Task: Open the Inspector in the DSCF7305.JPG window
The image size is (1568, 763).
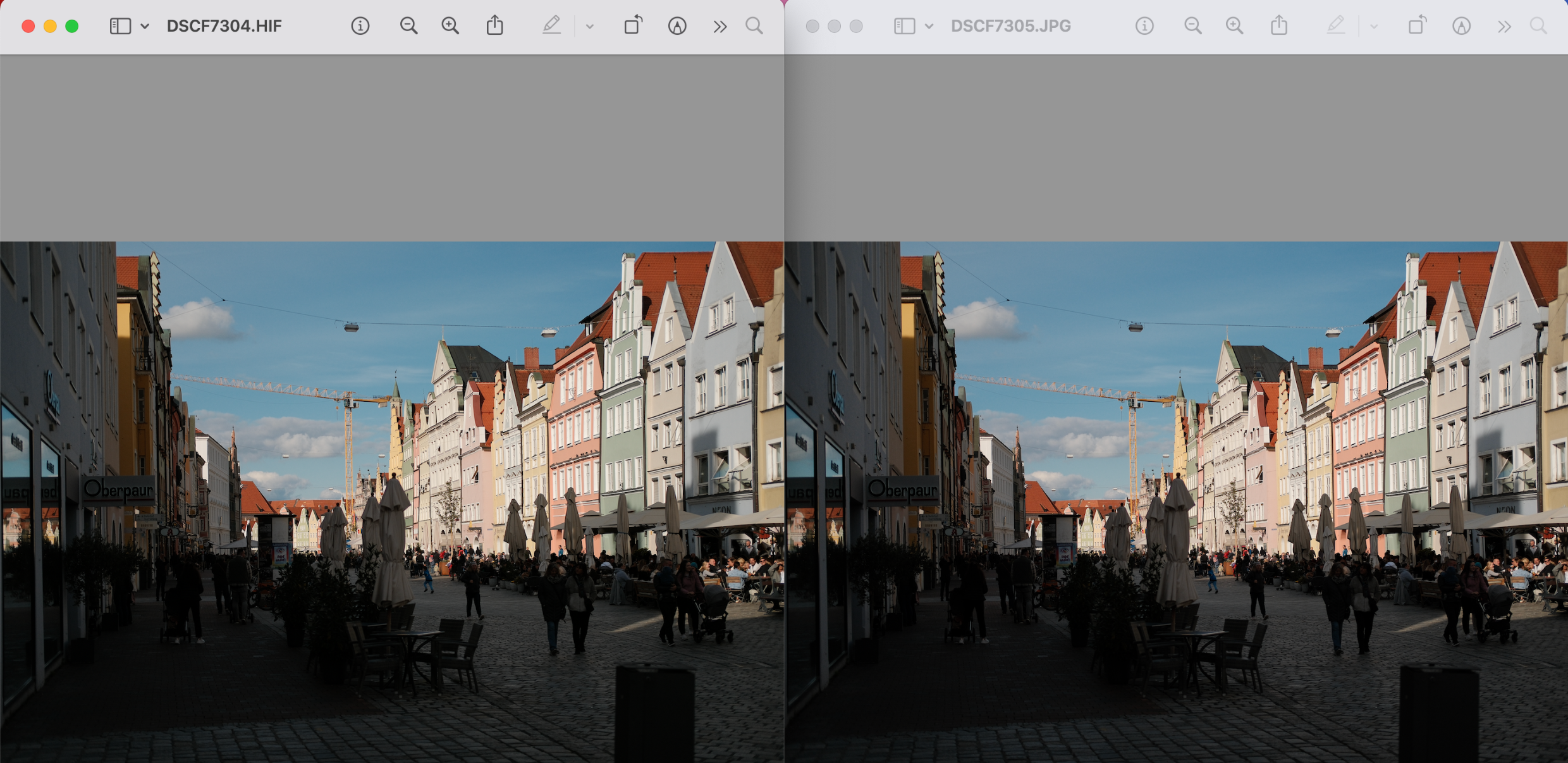Action: tap(1144, 25)
